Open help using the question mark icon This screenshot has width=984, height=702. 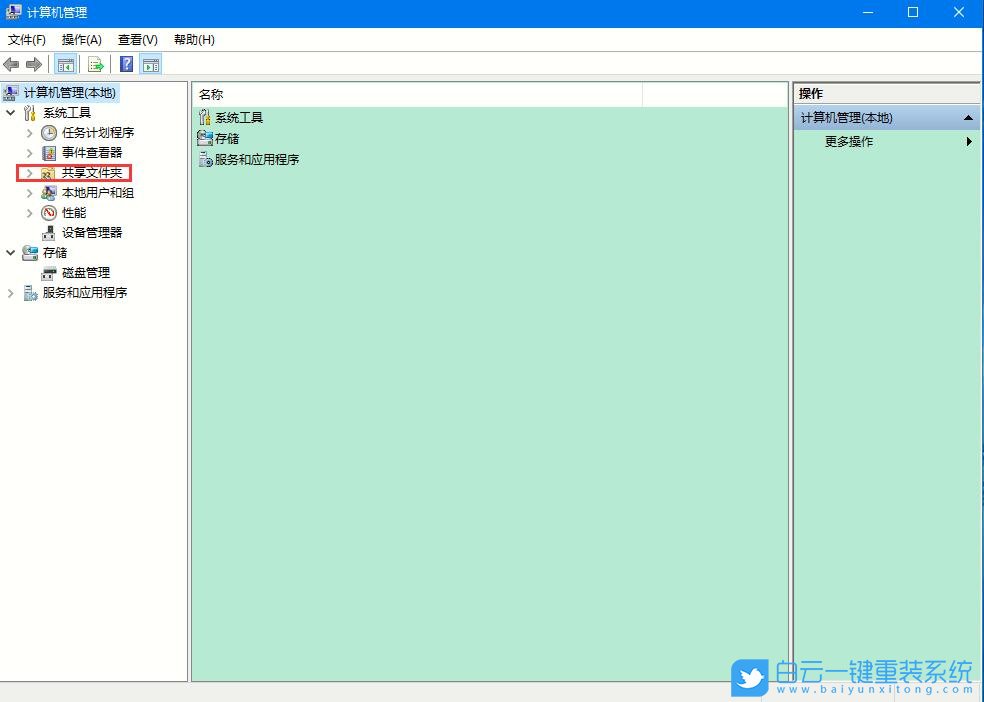pyautogui.click(x=125, y=64)
